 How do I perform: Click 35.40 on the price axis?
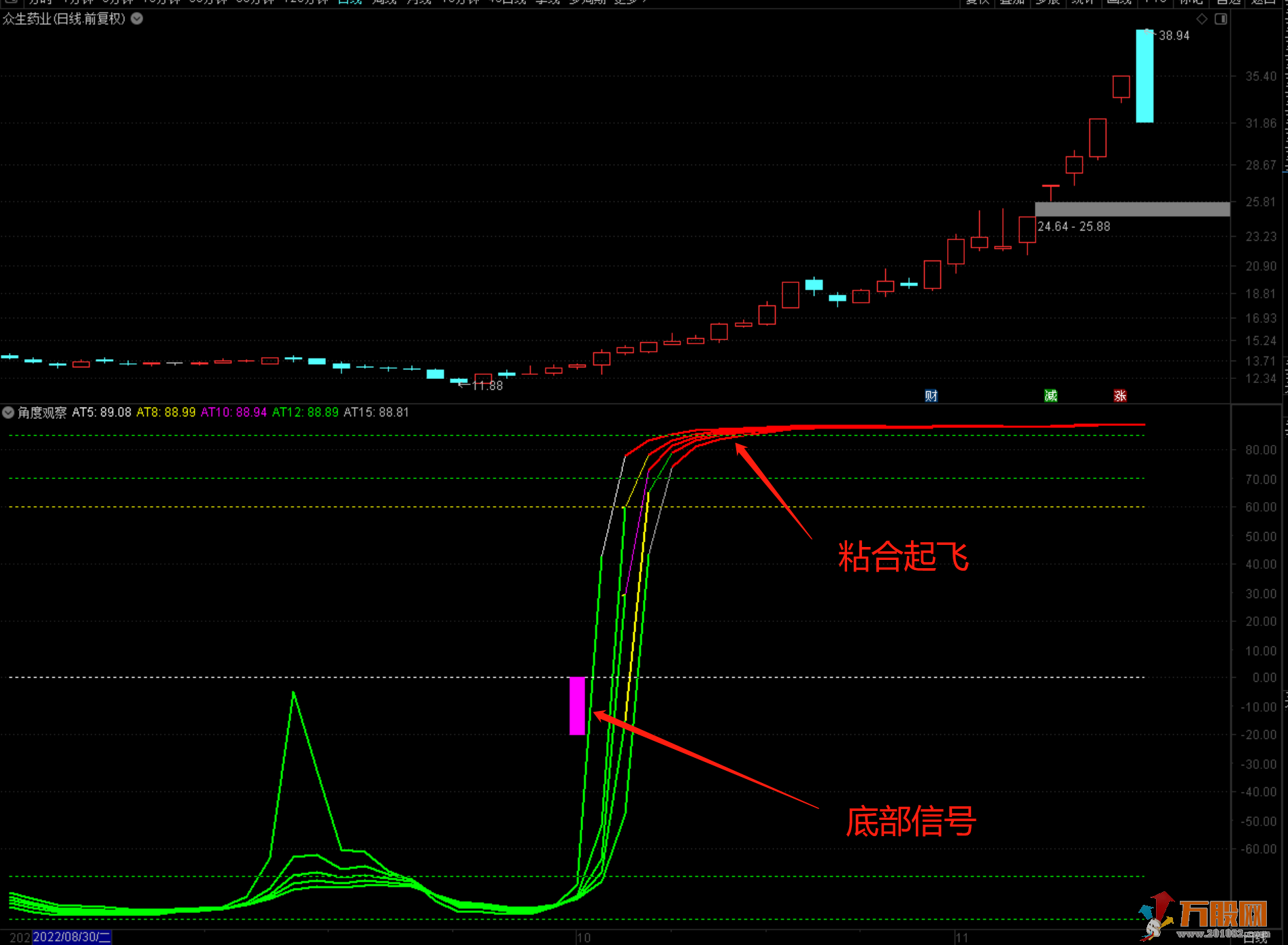(1261, 76)
